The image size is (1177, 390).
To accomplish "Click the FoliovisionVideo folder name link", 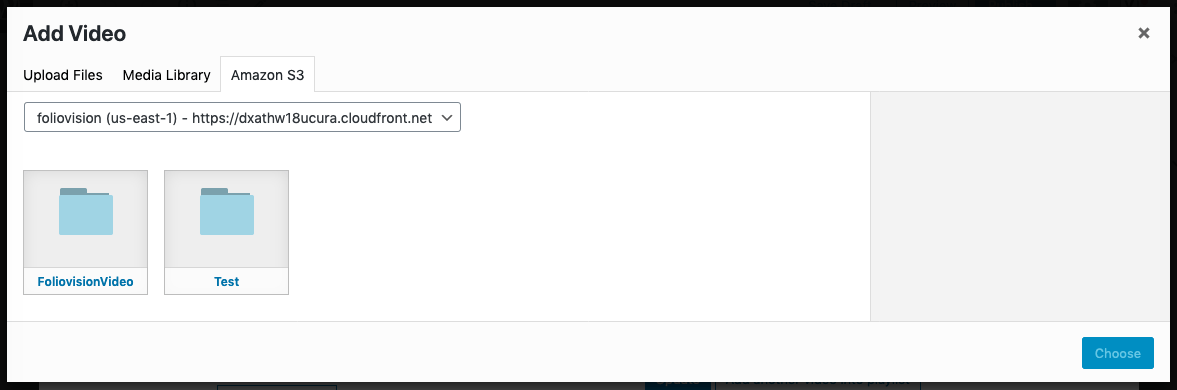I will pos(86,282).
